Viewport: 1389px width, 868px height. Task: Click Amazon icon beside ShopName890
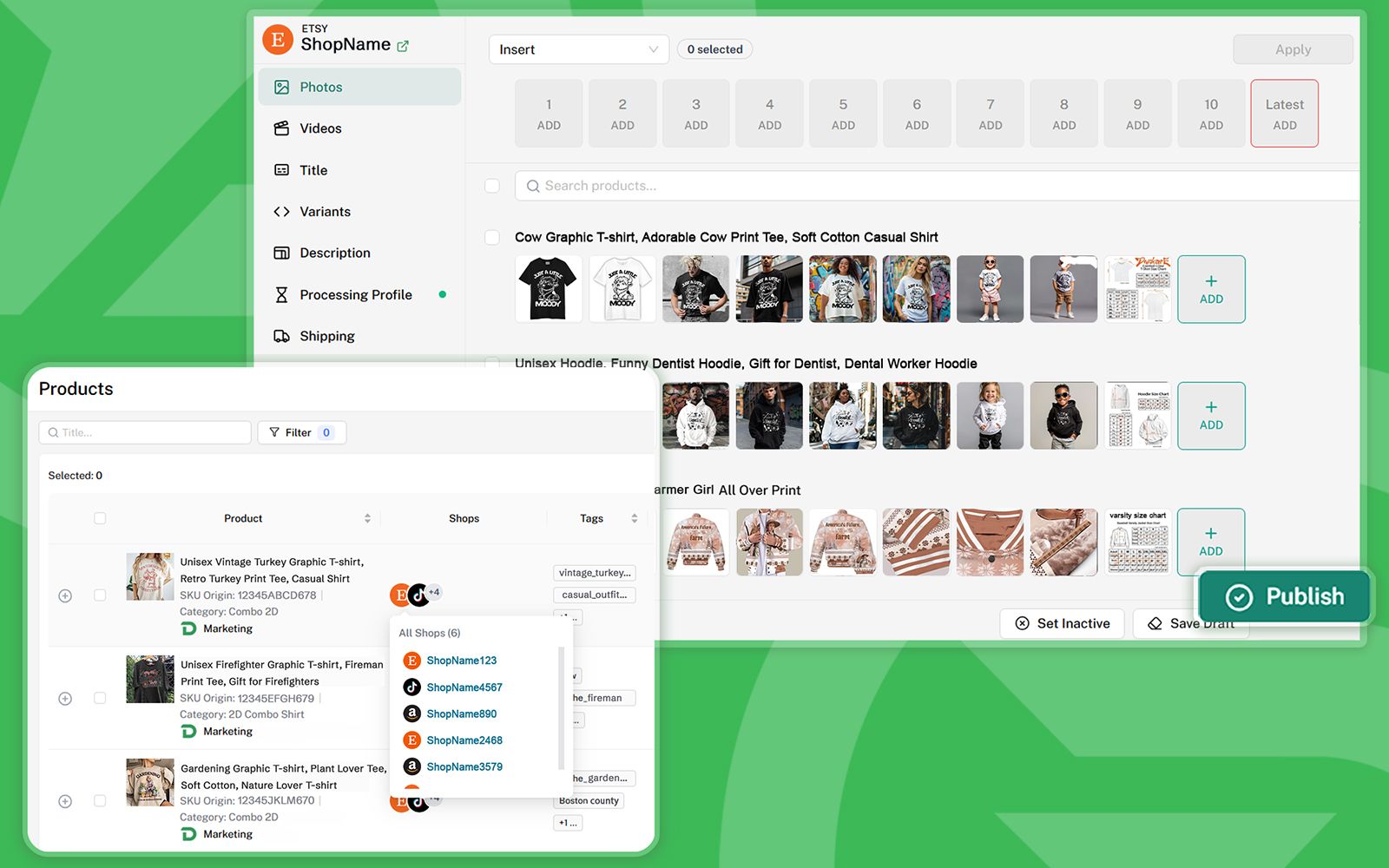click(x=412, y=713)
